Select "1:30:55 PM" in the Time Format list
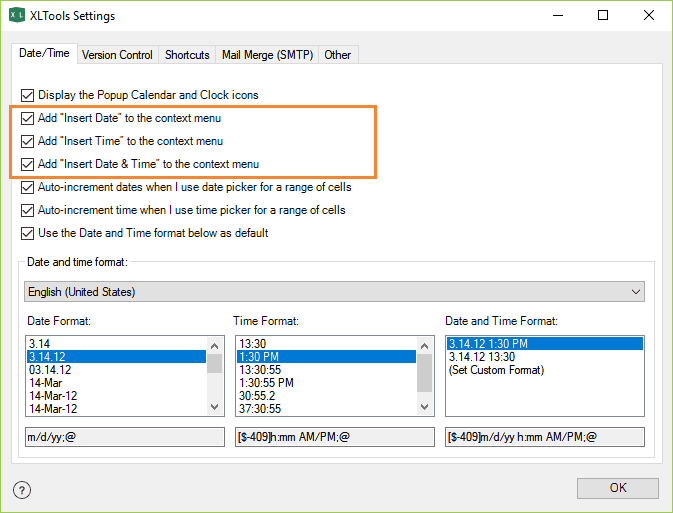This screenshot has height=513, width=673. click(326, 383)
